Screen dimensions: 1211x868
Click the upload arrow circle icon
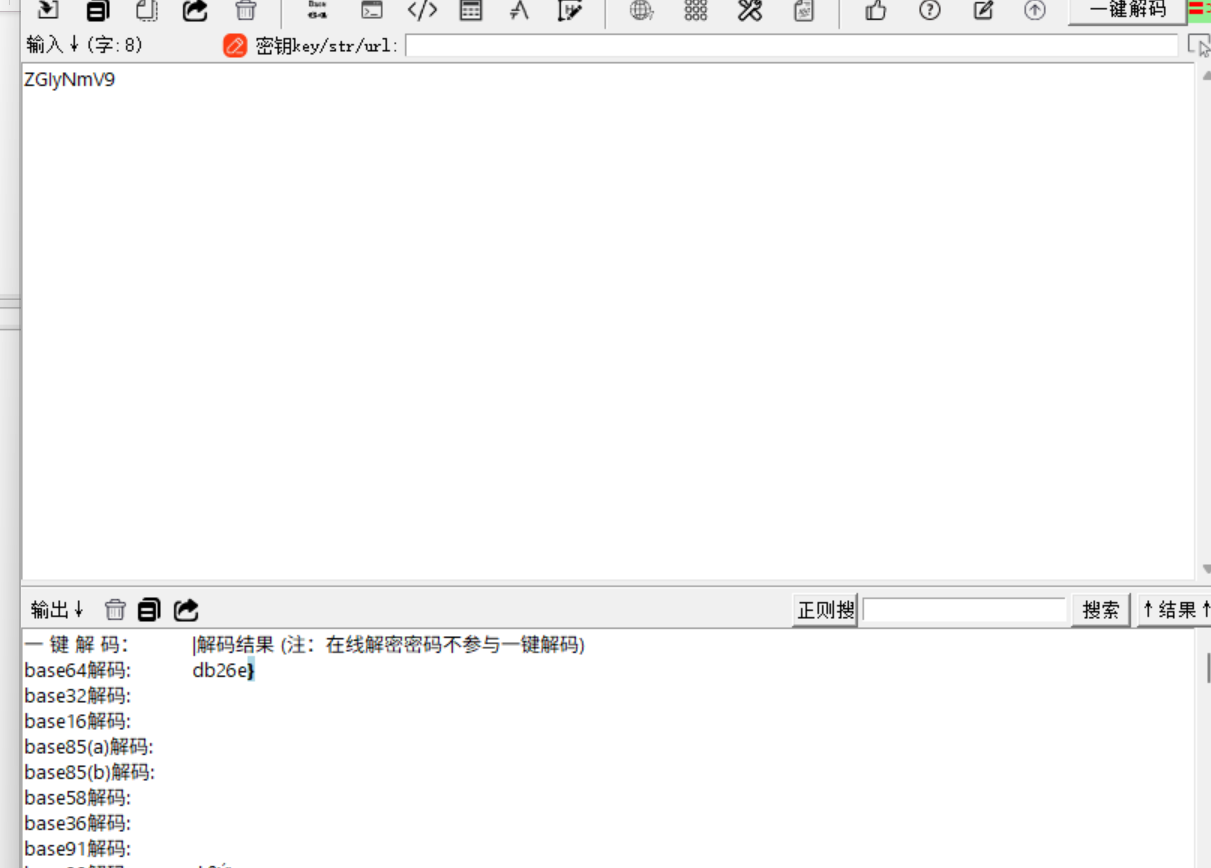[1035, 11]
